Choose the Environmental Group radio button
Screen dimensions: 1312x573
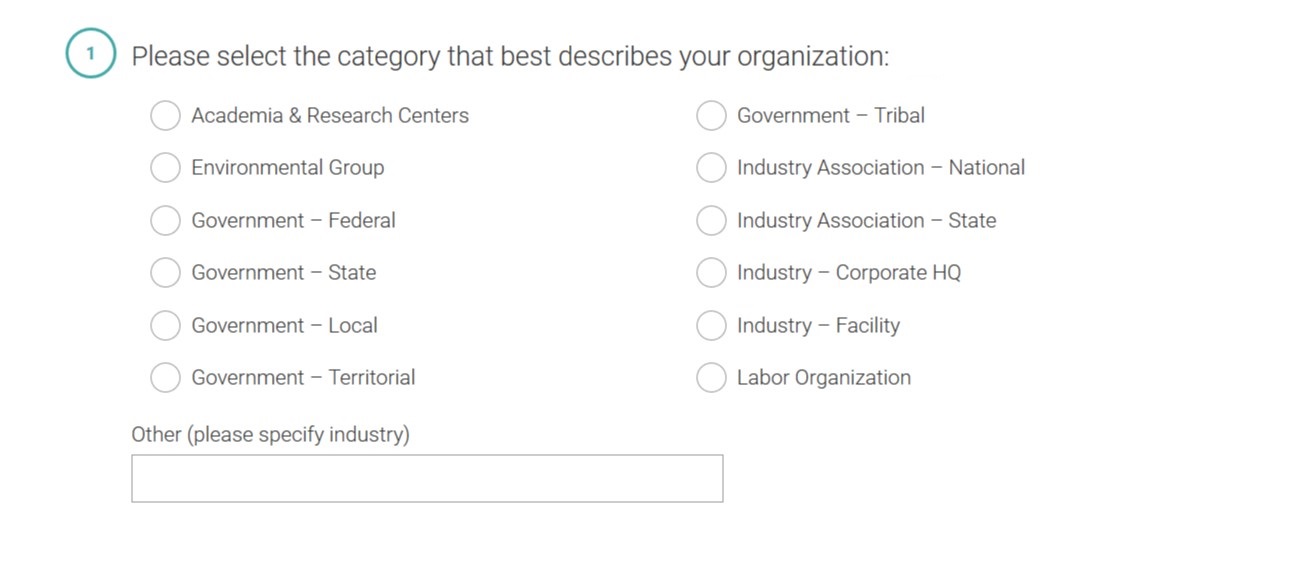click(165, 168)
